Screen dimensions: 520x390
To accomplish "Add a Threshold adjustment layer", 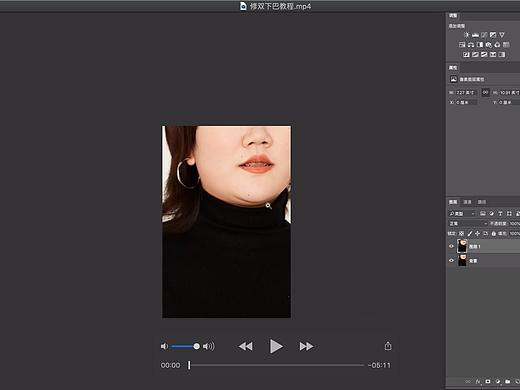I will [x=484, y=54].
